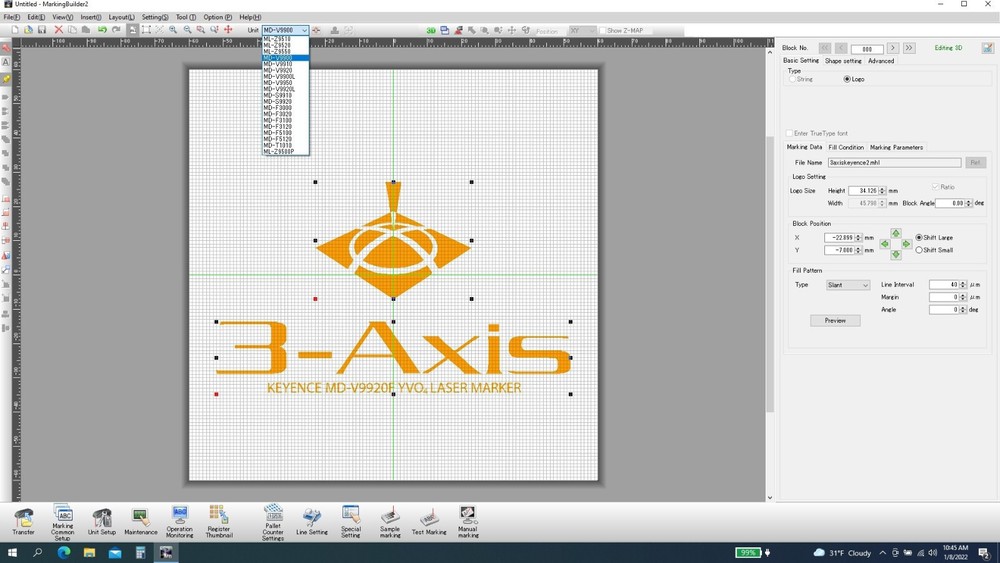Screen dimensions: 1000x563
Task: Choose MD-F3000 from the unit list
Action: click(286, 108)
